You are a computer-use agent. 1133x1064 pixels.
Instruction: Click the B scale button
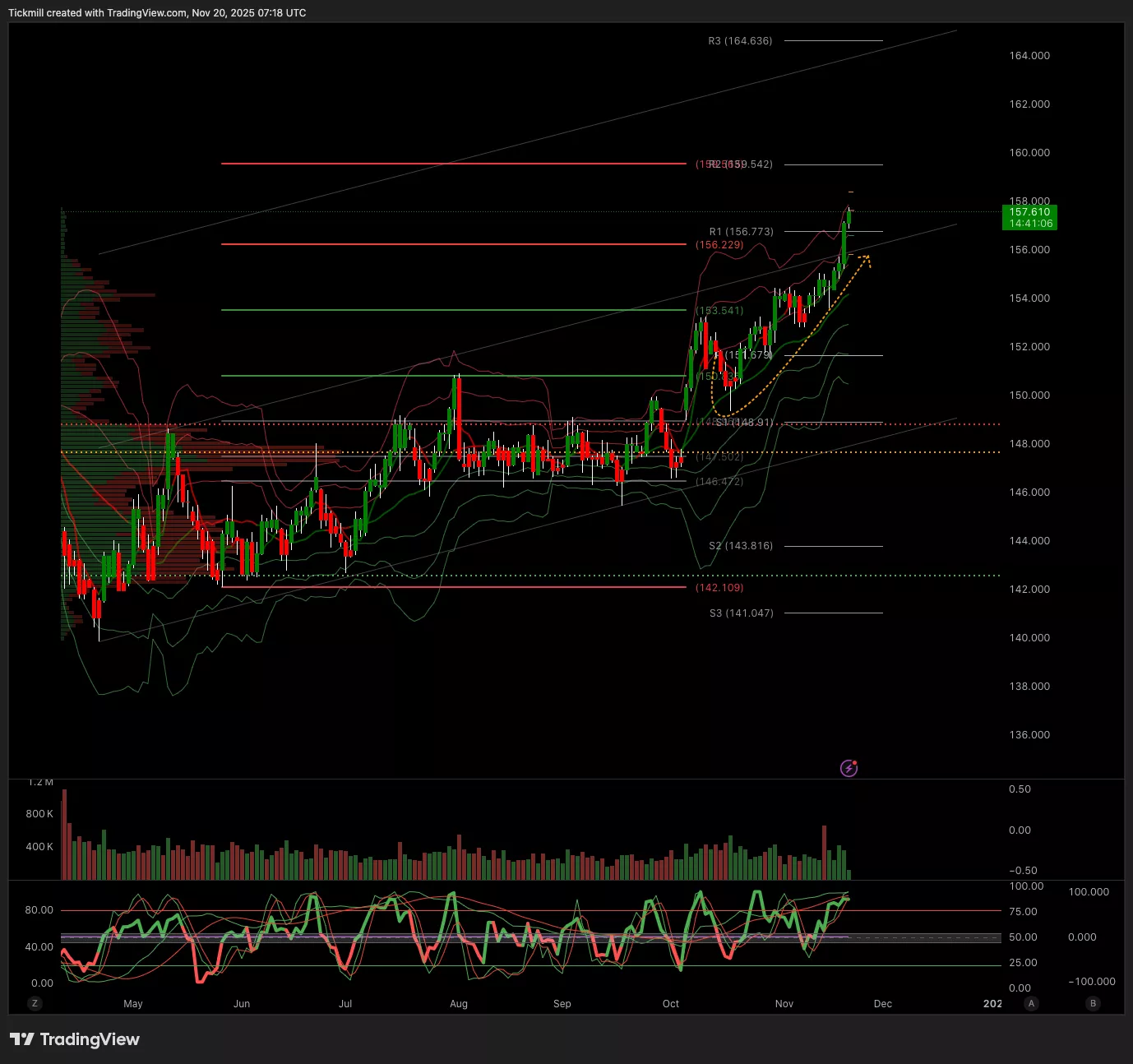click(x=1093, y=1003)
